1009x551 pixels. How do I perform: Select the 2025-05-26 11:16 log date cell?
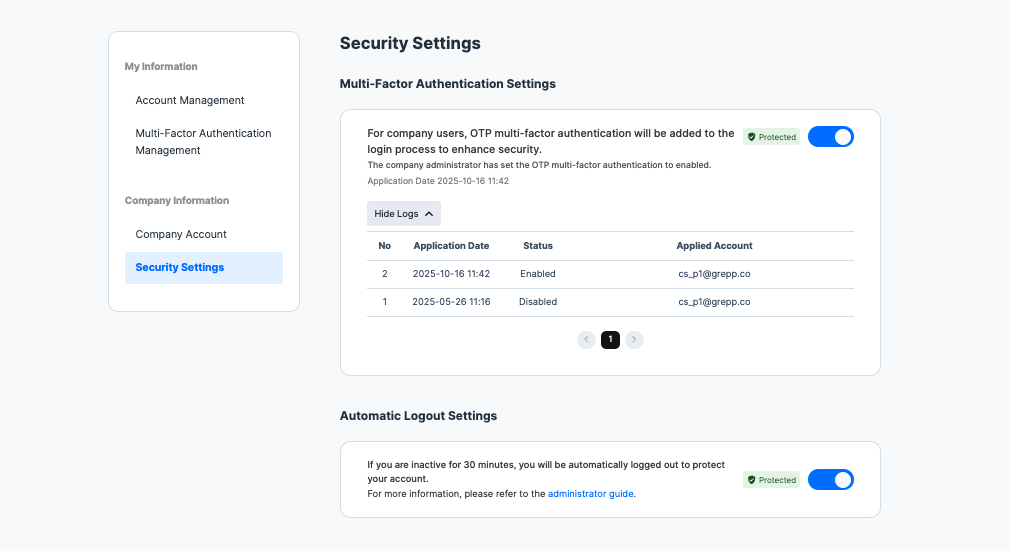coord(451,302)
